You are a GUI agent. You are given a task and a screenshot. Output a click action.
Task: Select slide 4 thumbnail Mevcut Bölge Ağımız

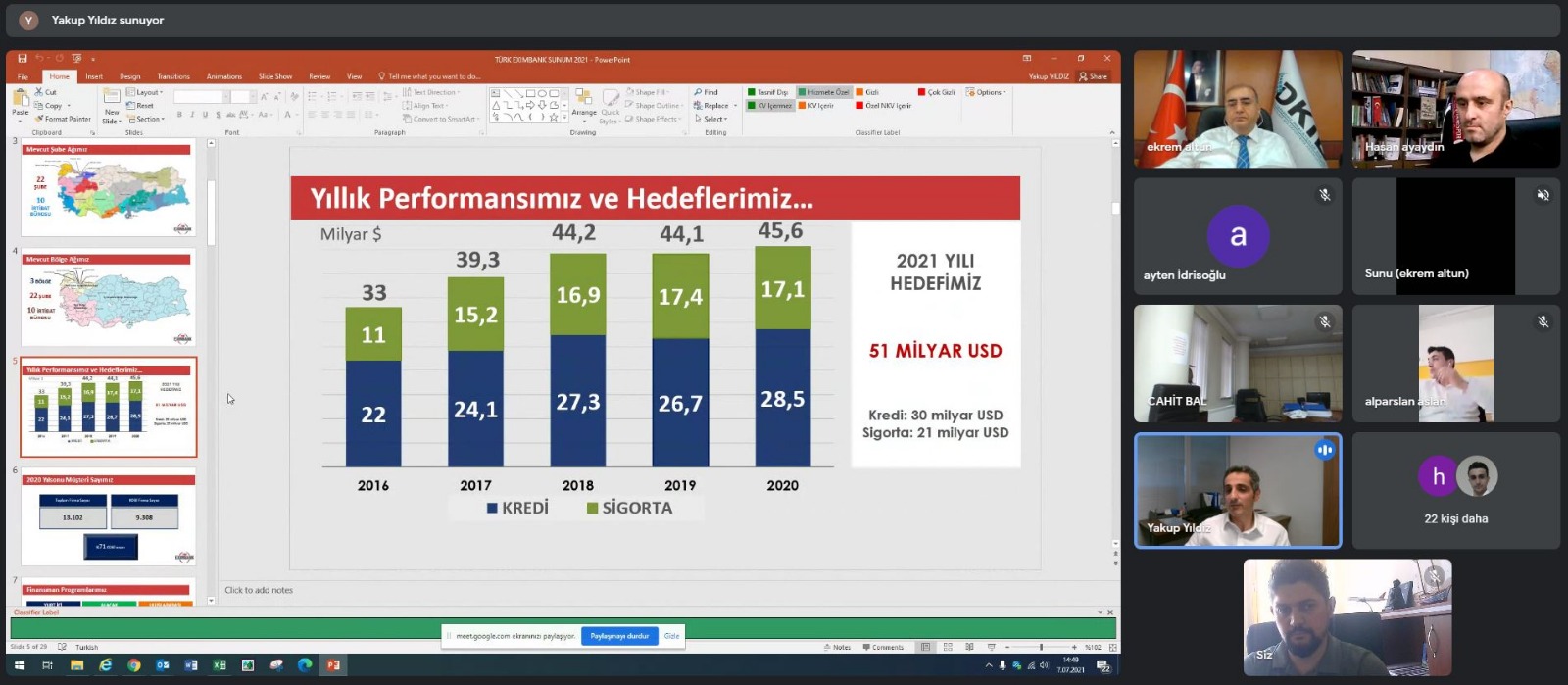[x=109, y=298]
